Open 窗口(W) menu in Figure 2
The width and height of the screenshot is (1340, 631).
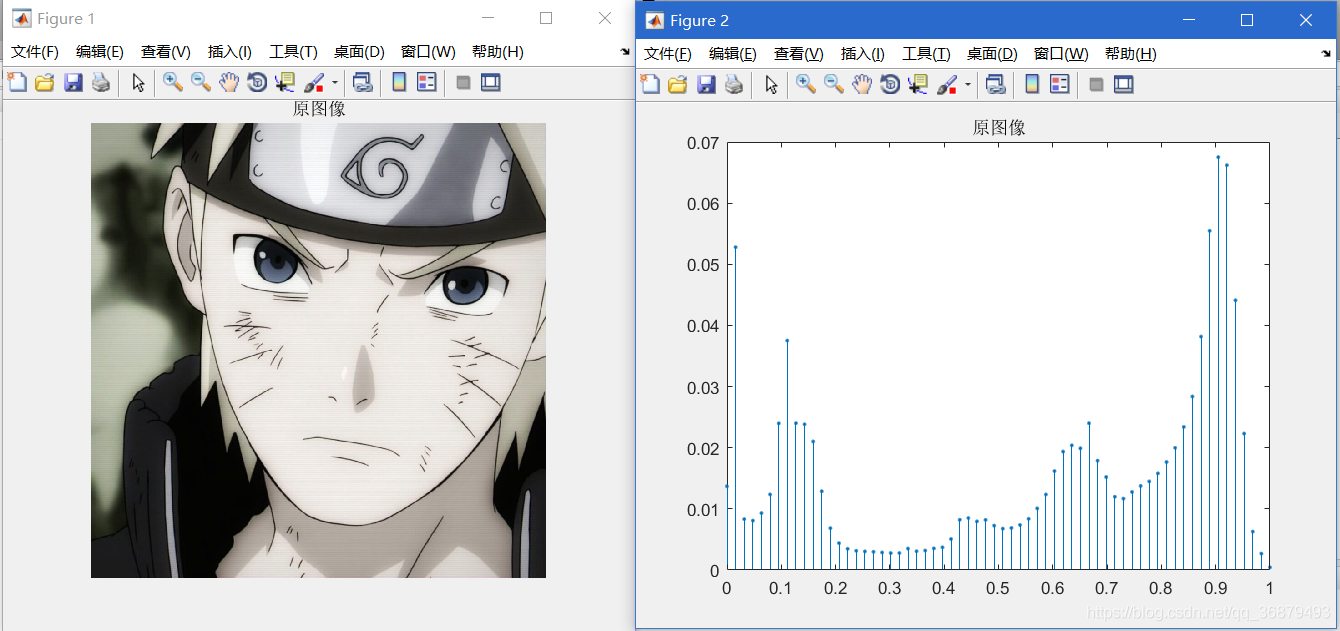[x=1061, y=54]
